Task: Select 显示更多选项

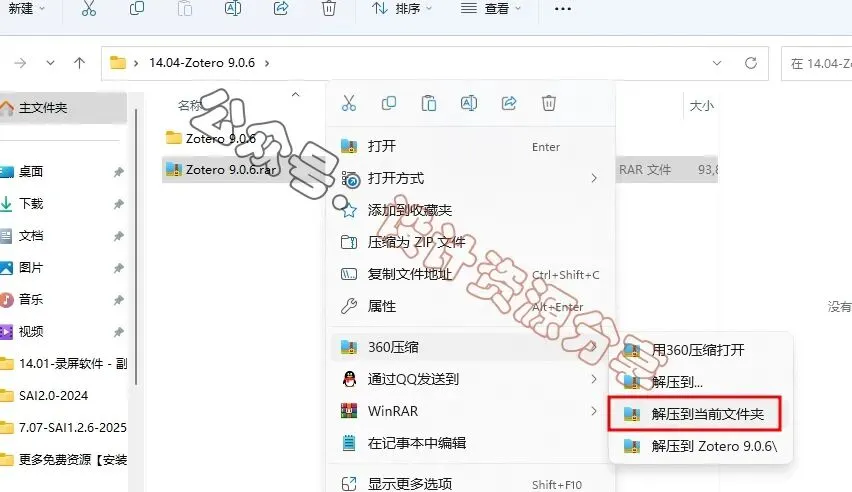Action: click(471, 483)
